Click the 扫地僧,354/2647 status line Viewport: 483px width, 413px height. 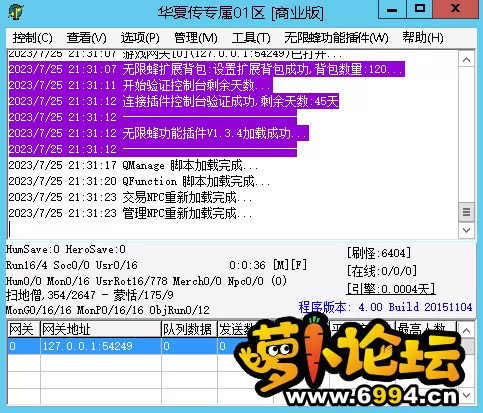(x=90, y=295)
